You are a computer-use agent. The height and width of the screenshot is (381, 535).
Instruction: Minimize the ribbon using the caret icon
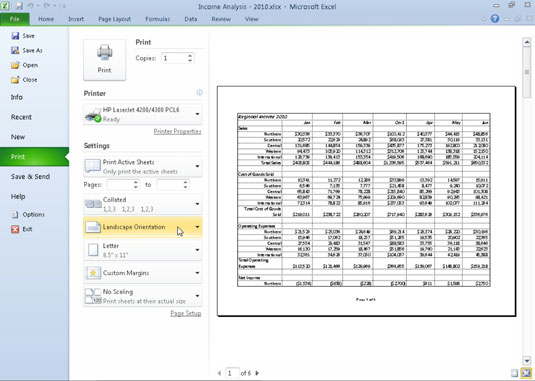click(484, 19)
